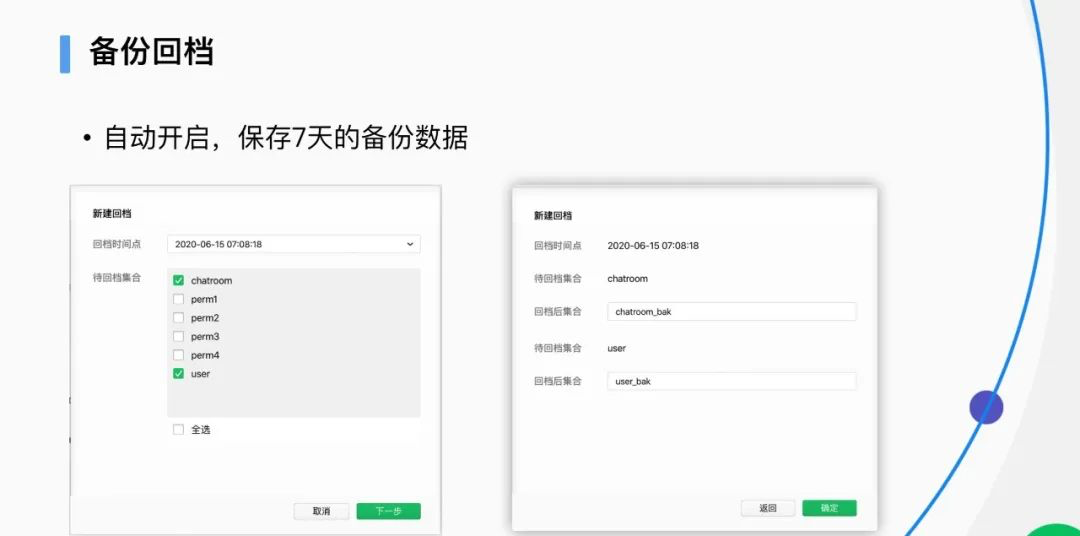Viewport: 1080px width, 536px height.
Task: Click the perm1 label text
Action: click(205, 300)
